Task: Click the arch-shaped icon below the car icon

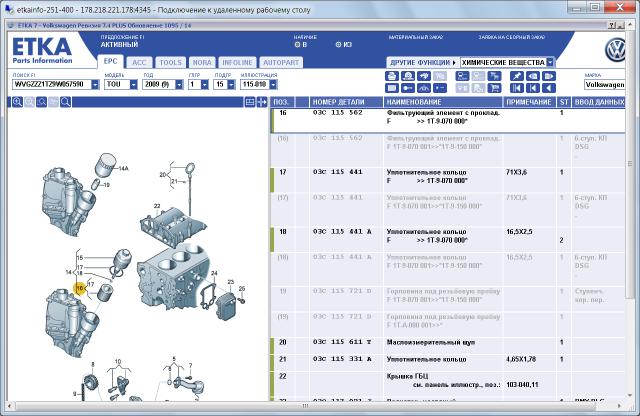Action: 424,88
